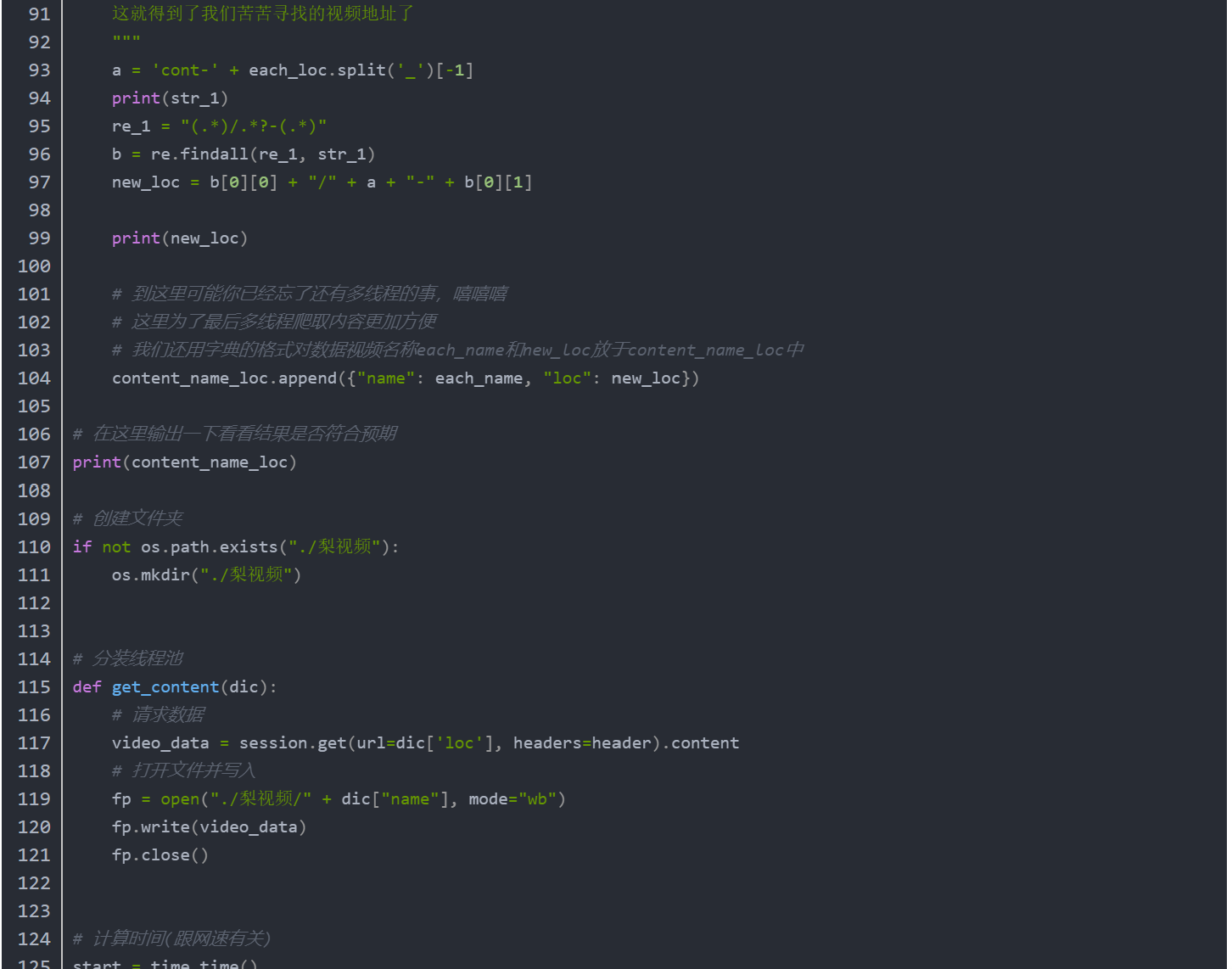
Task: Click the comment on line 124
Action: coord(172,939)
